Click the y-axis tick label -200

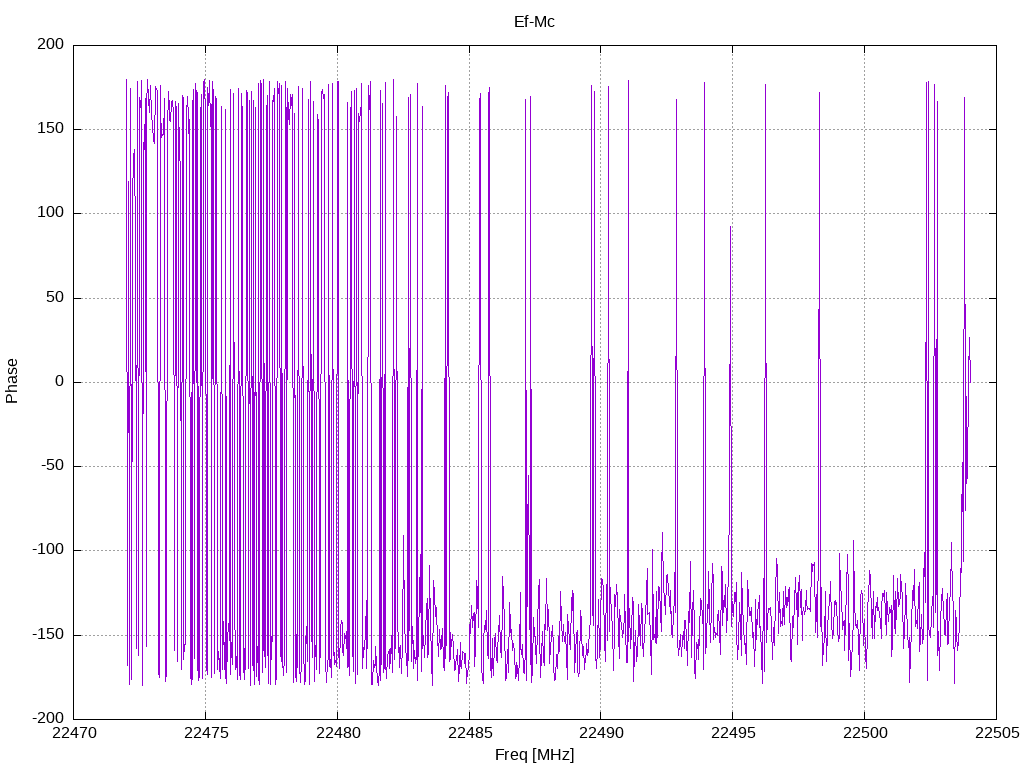pos(48,718)
